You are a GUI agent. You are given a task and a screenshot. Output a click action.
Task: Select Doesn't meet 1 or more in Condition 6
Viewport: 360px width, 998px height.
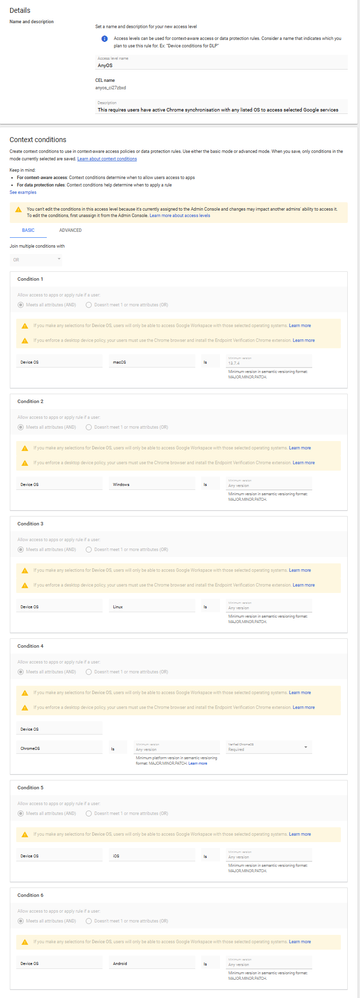click(x=88, y=920)
